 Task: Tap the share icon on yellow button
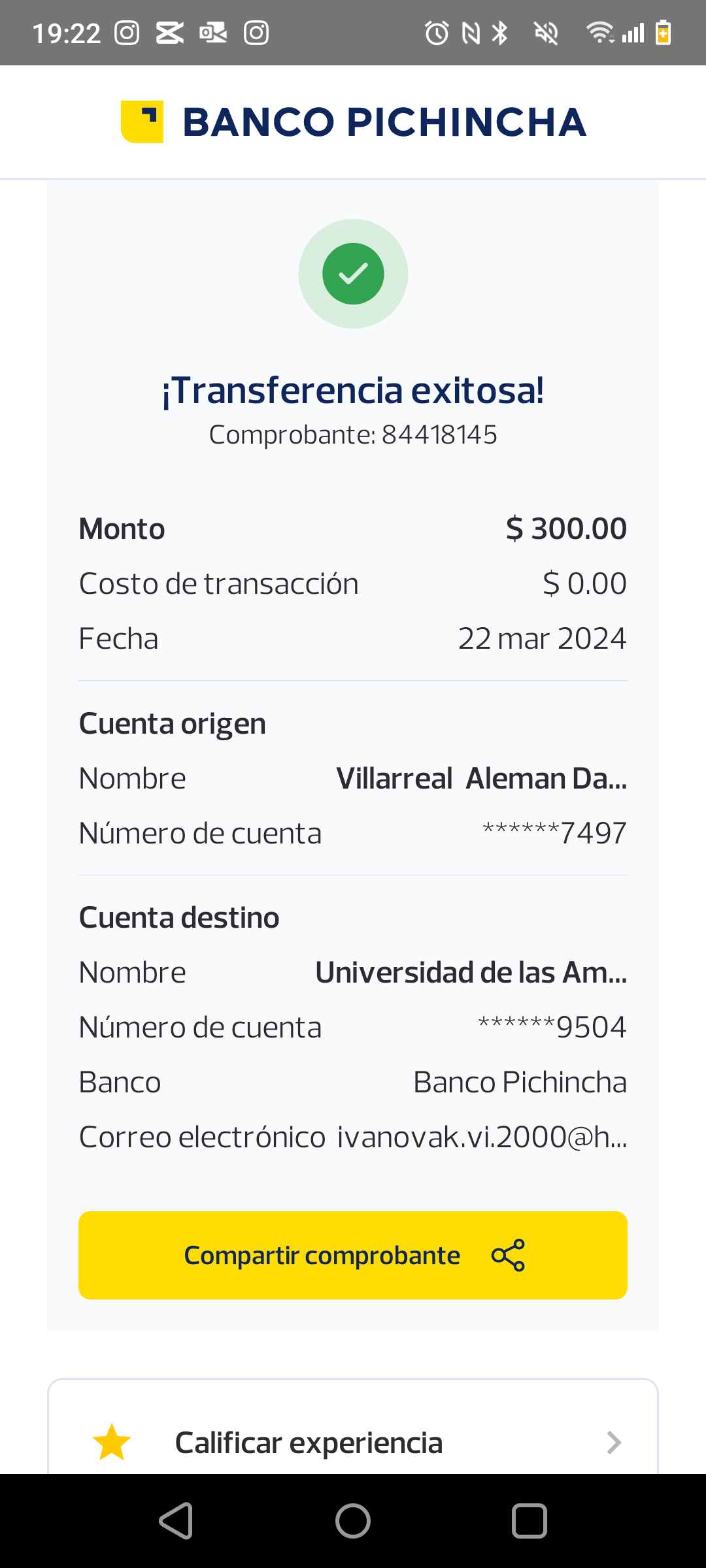point(508,1255)
